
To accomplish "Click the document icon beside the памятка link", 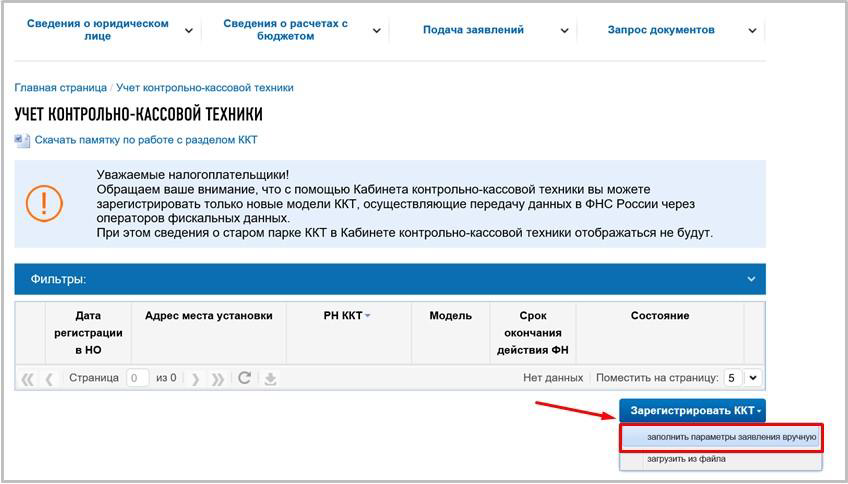I will pyautogui.click(x=22, y=140).
